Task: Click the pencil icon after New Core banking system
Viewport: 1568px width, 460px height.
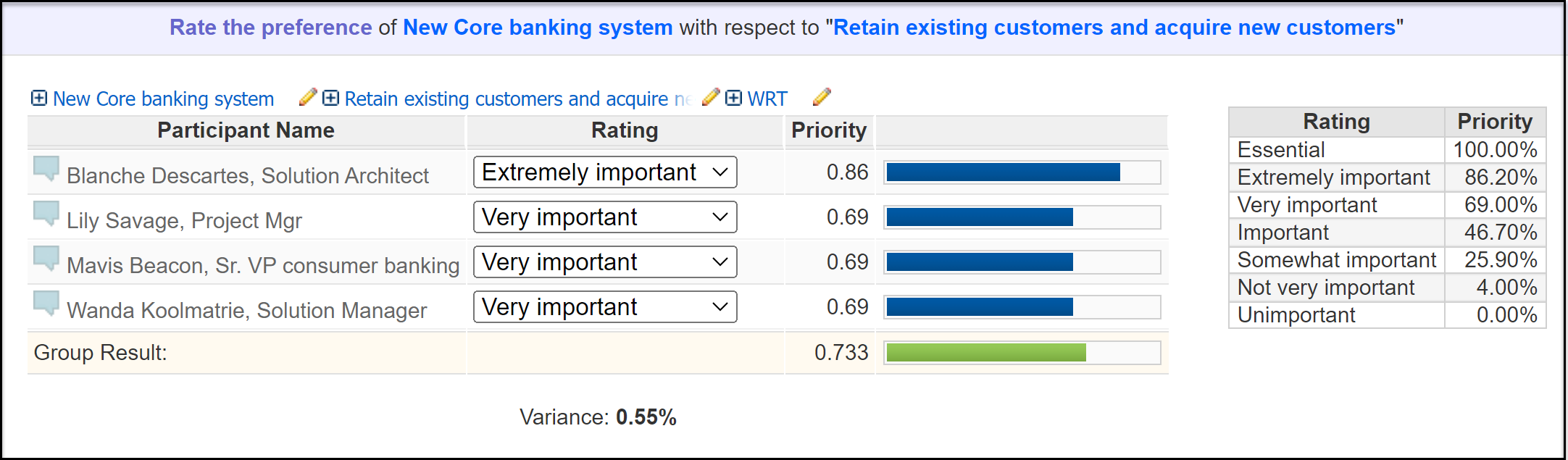Action: 308,97
